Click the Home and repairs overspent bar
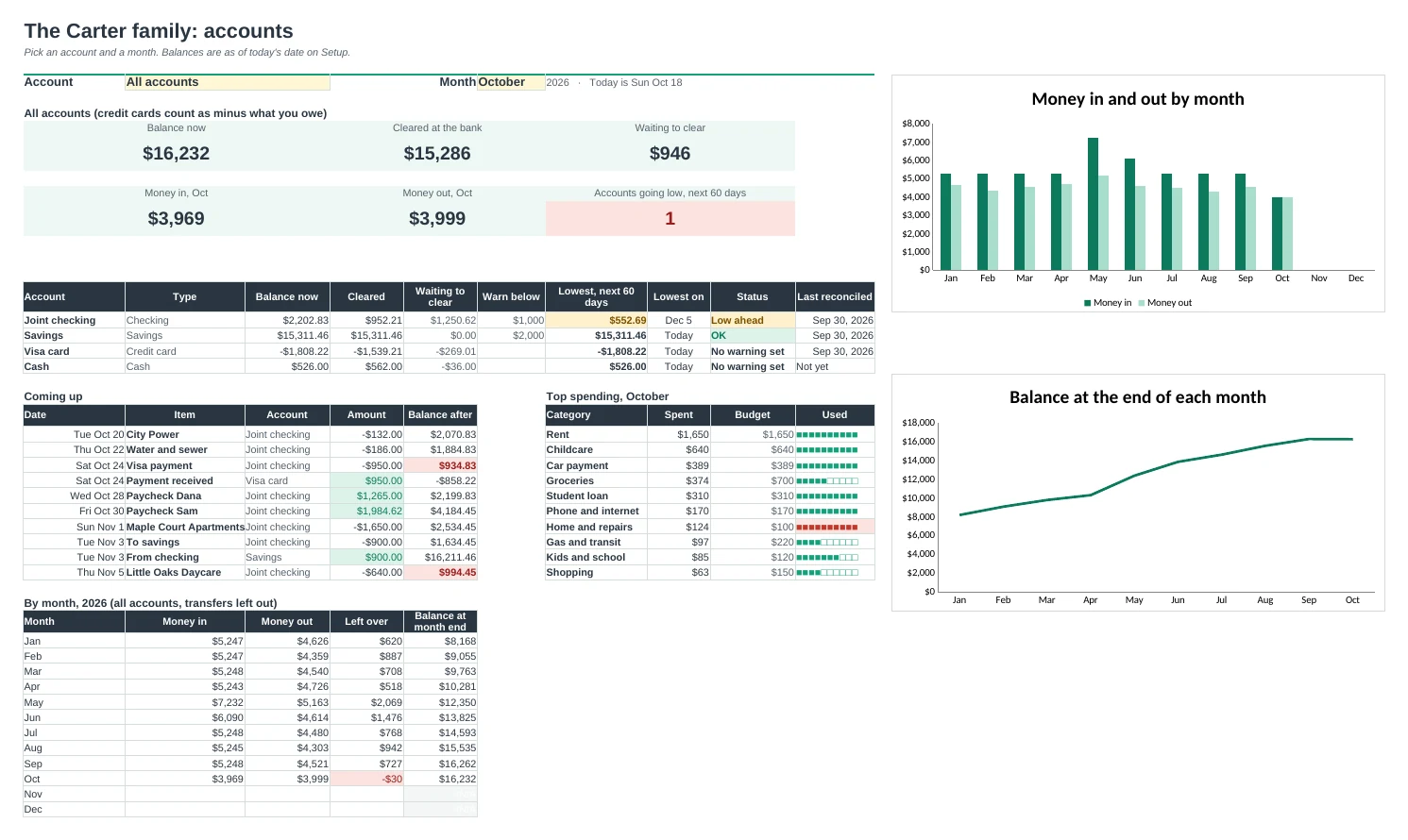 click(x=827, y=527)
